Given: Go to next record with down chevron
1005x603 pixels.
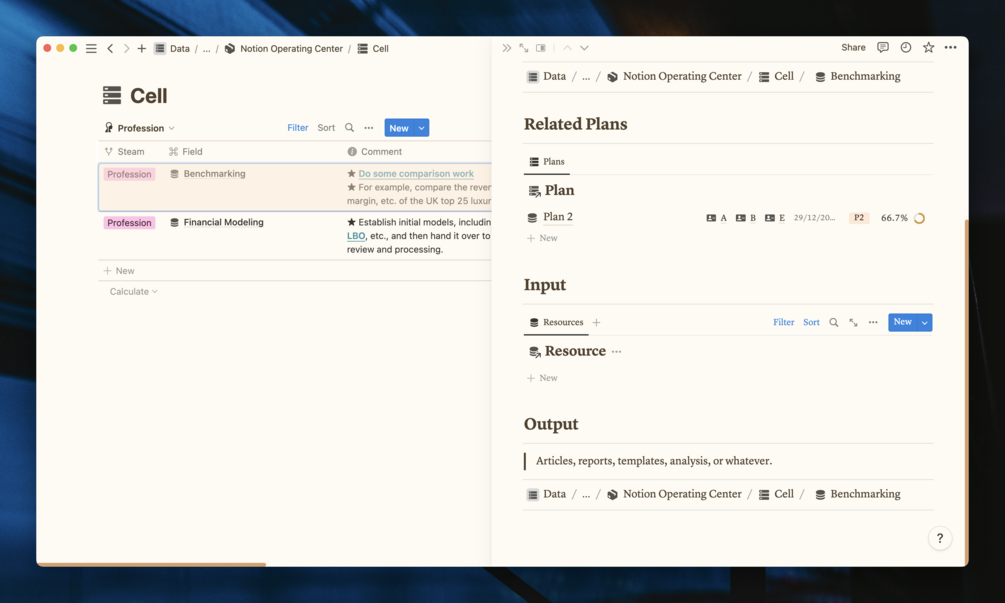Looking at the screenshot, I should point(585,48).
